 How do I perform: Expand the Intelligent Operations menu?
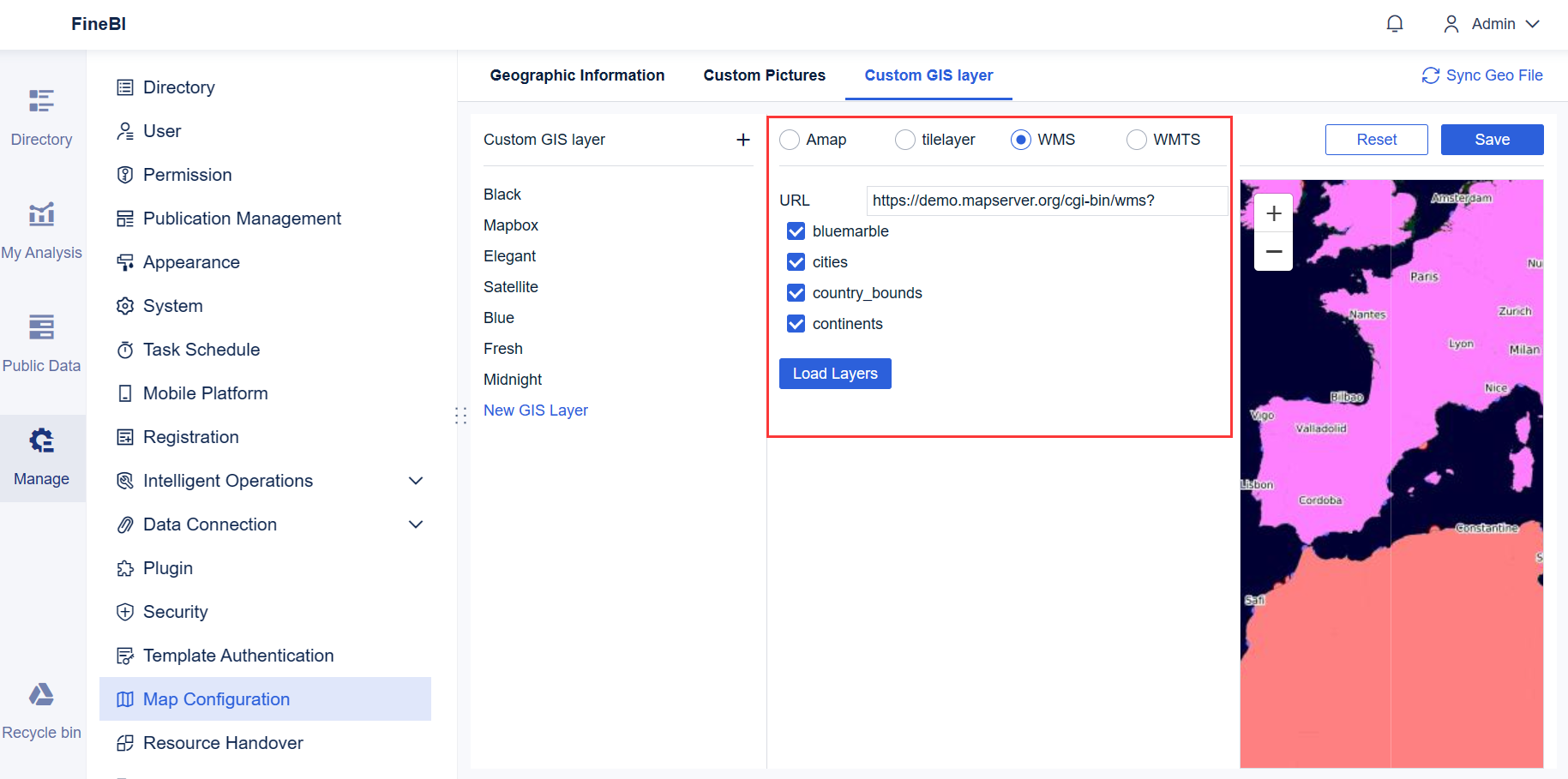(x=416, y=481)
